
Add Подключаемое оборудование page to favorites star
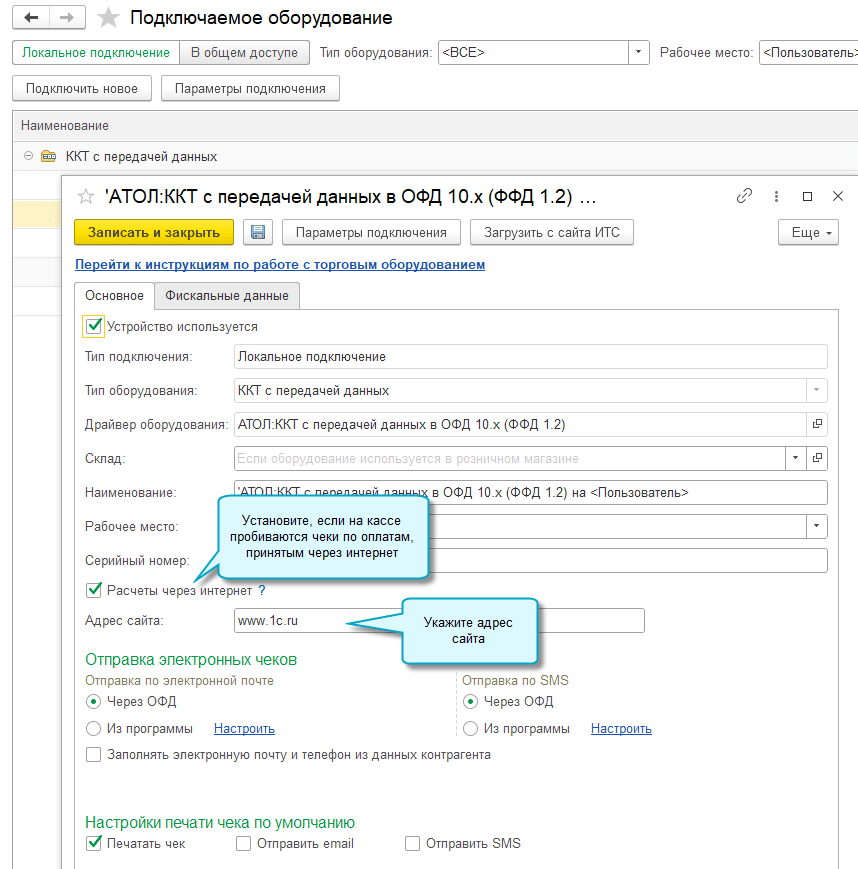(108, 18)
